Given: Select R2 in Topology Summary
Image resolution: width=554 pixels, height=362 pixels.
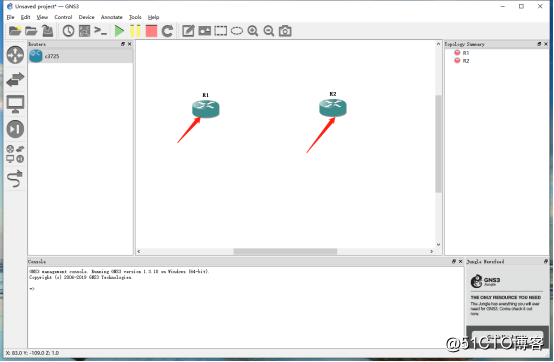Looking at the screenshot, I should (x=466, y=61).
